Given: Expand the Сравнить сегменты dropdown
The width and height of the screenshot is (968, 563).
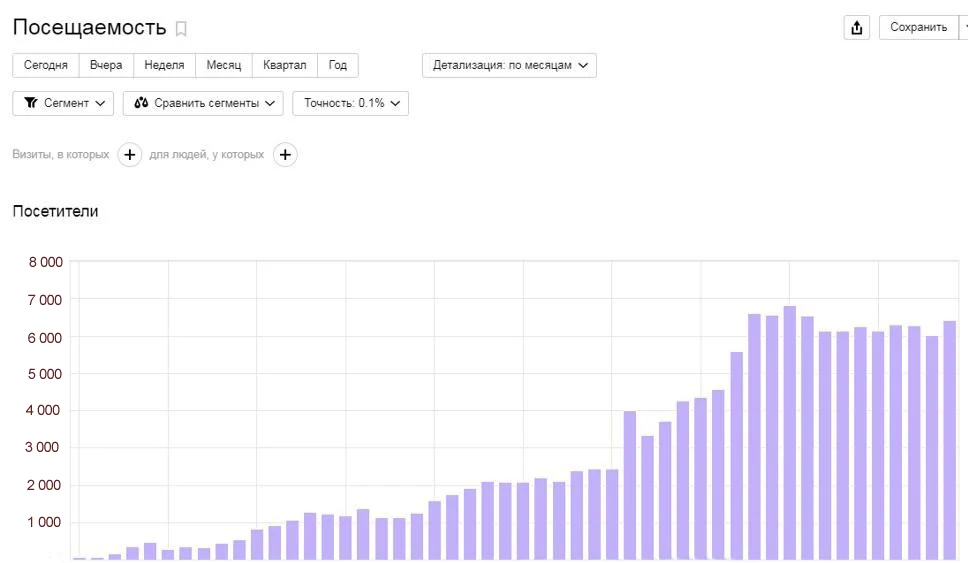Looking at the screenshot, I should click(203, 103).
